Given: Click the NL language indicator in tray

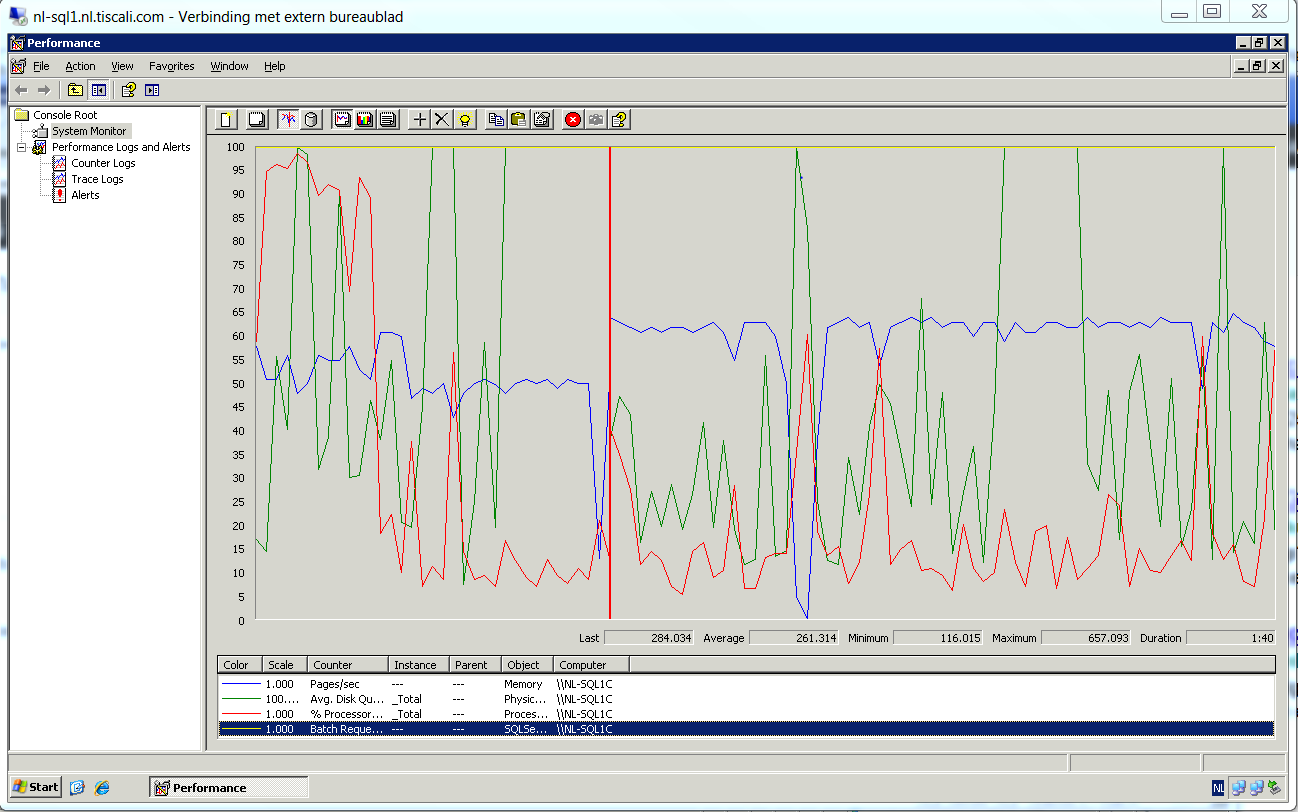Looking at the screenshot, I should pos(1218,788).
